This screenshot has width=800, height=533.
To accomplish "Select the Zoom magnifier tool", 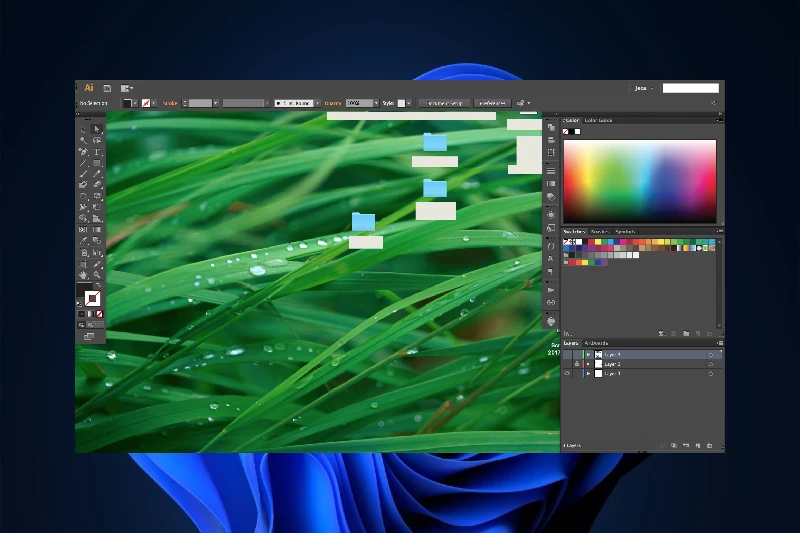I will point(97,275).
